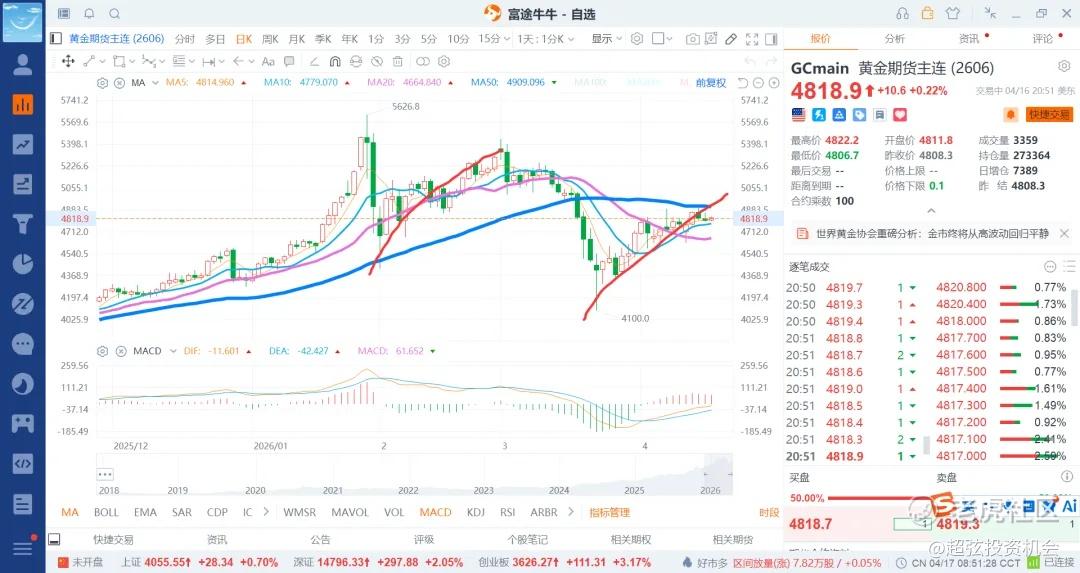Select the KDJ sub indicator

coord(475,512)
